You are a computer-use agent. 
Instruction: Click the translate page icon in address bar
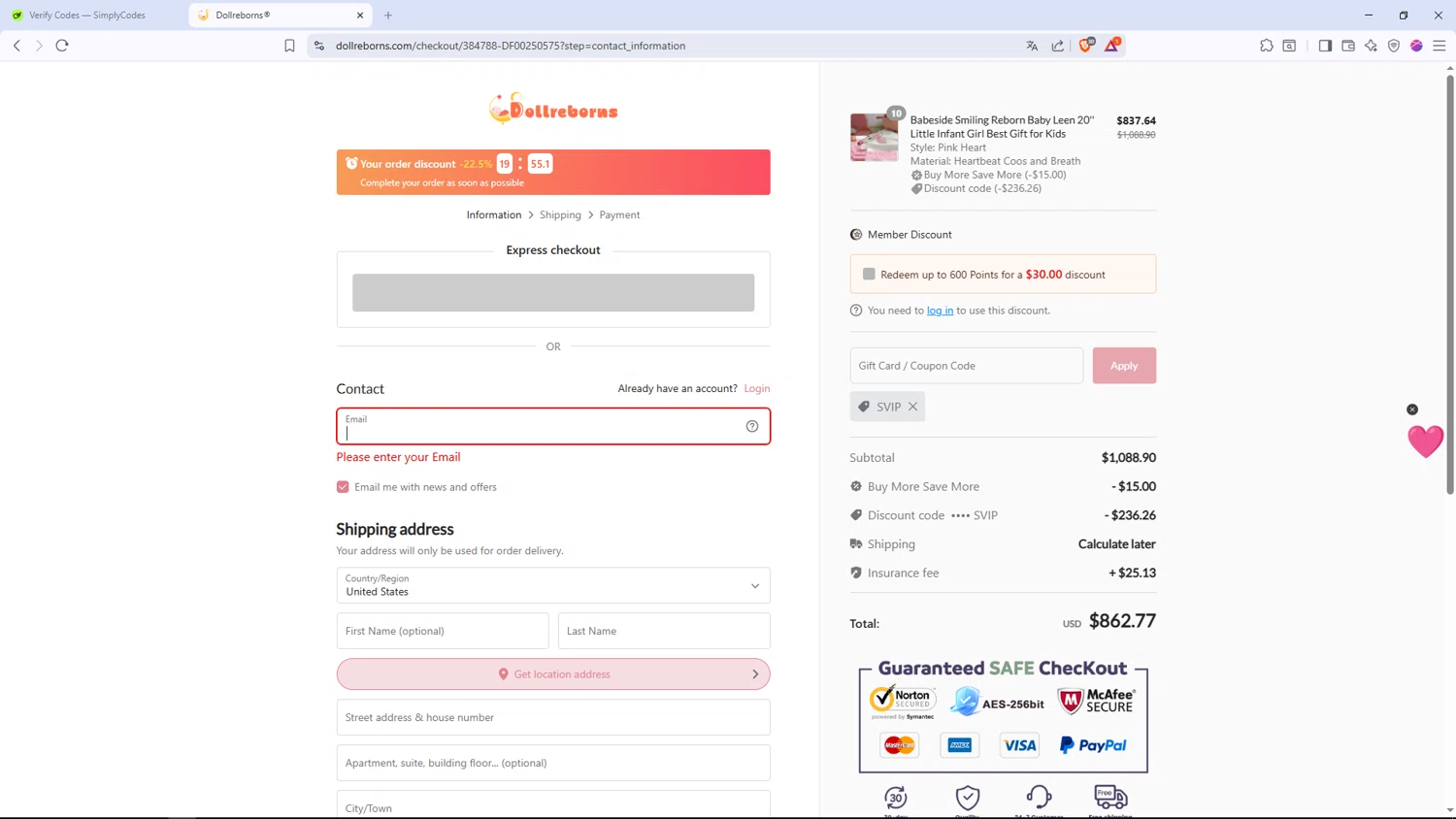click(1032, 46)
